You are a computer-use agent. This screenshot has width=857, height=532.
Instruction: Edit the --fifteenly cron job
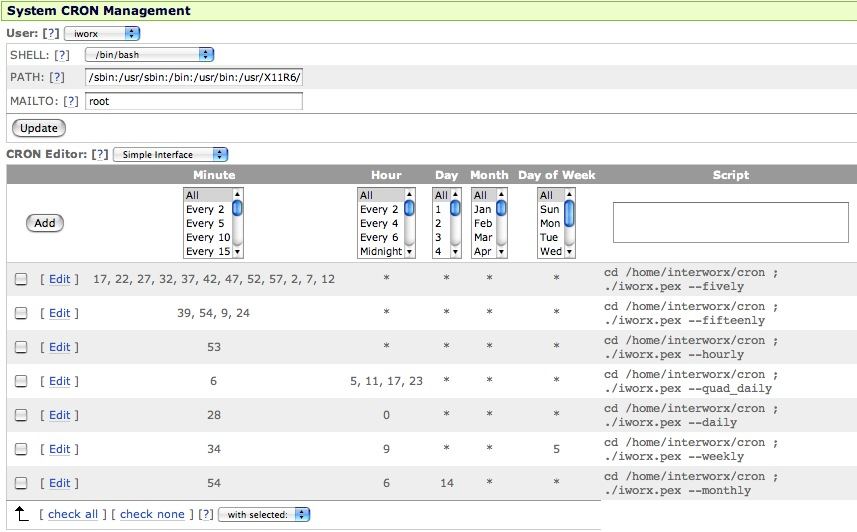pyautogui.click(x=60, y=313)
